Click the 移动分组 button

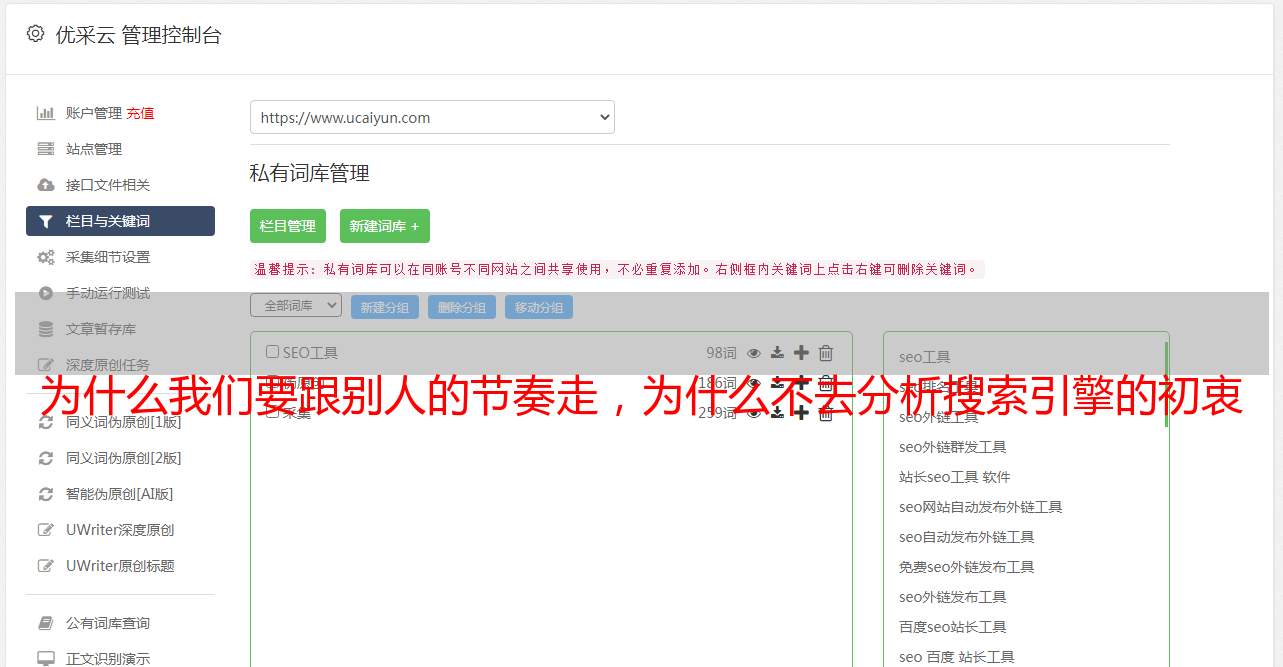coord(539,307)
